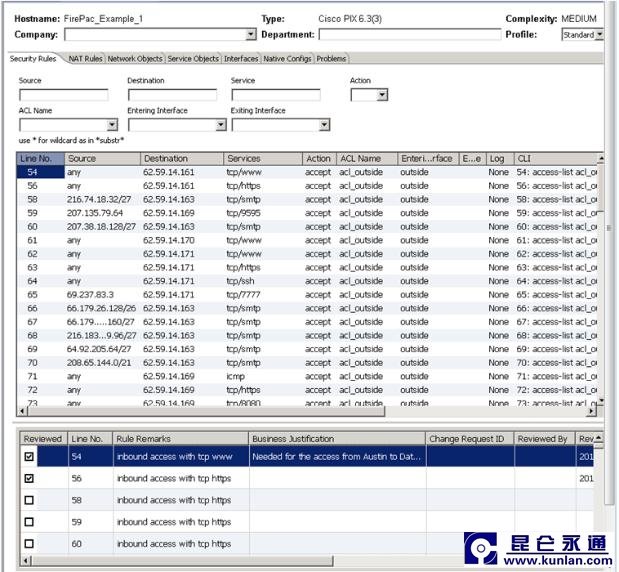
Task: Sort rules by Line No. column header
Action: coord(41,159)
